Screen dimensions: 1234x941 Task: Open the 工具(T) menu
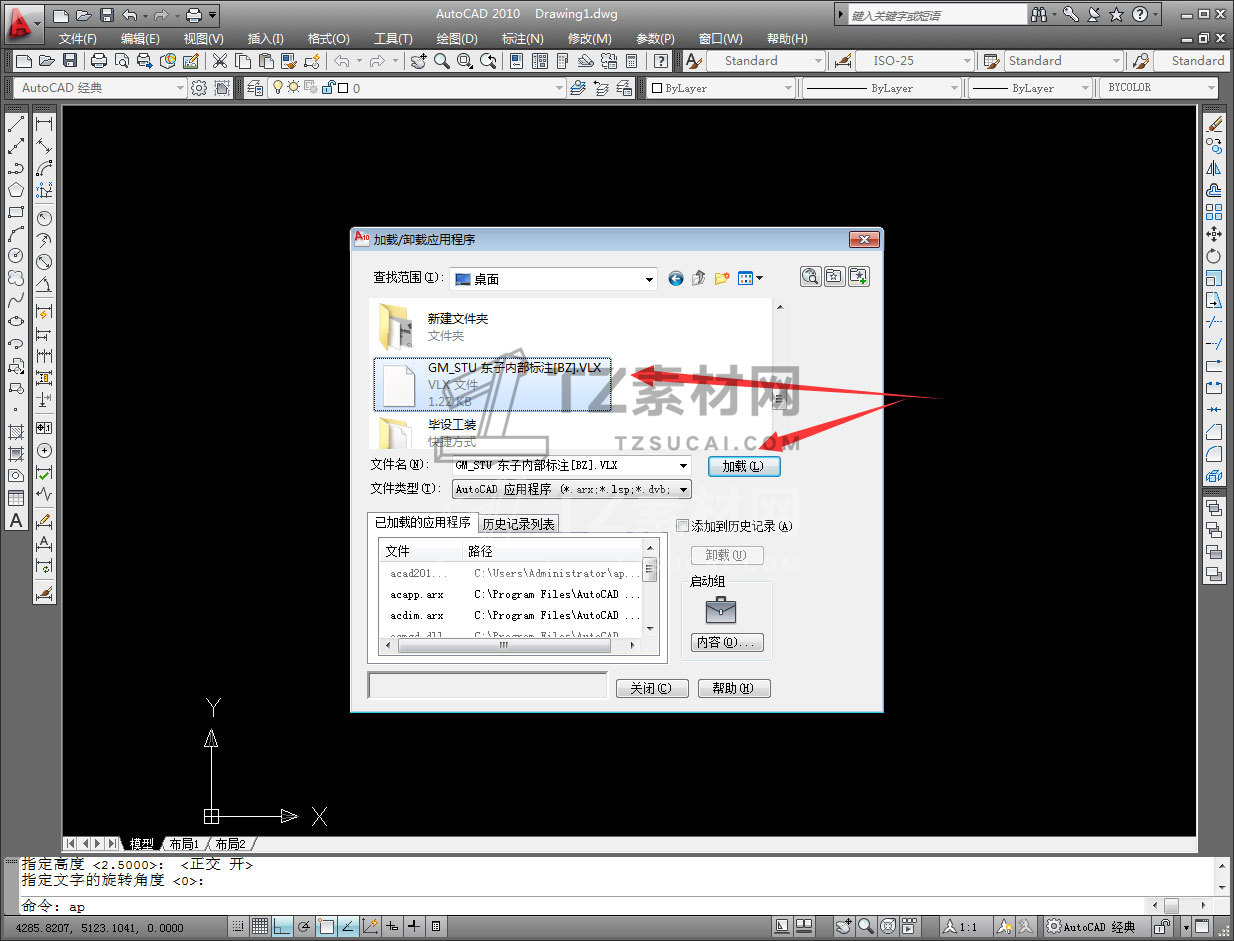click(393, 38)
